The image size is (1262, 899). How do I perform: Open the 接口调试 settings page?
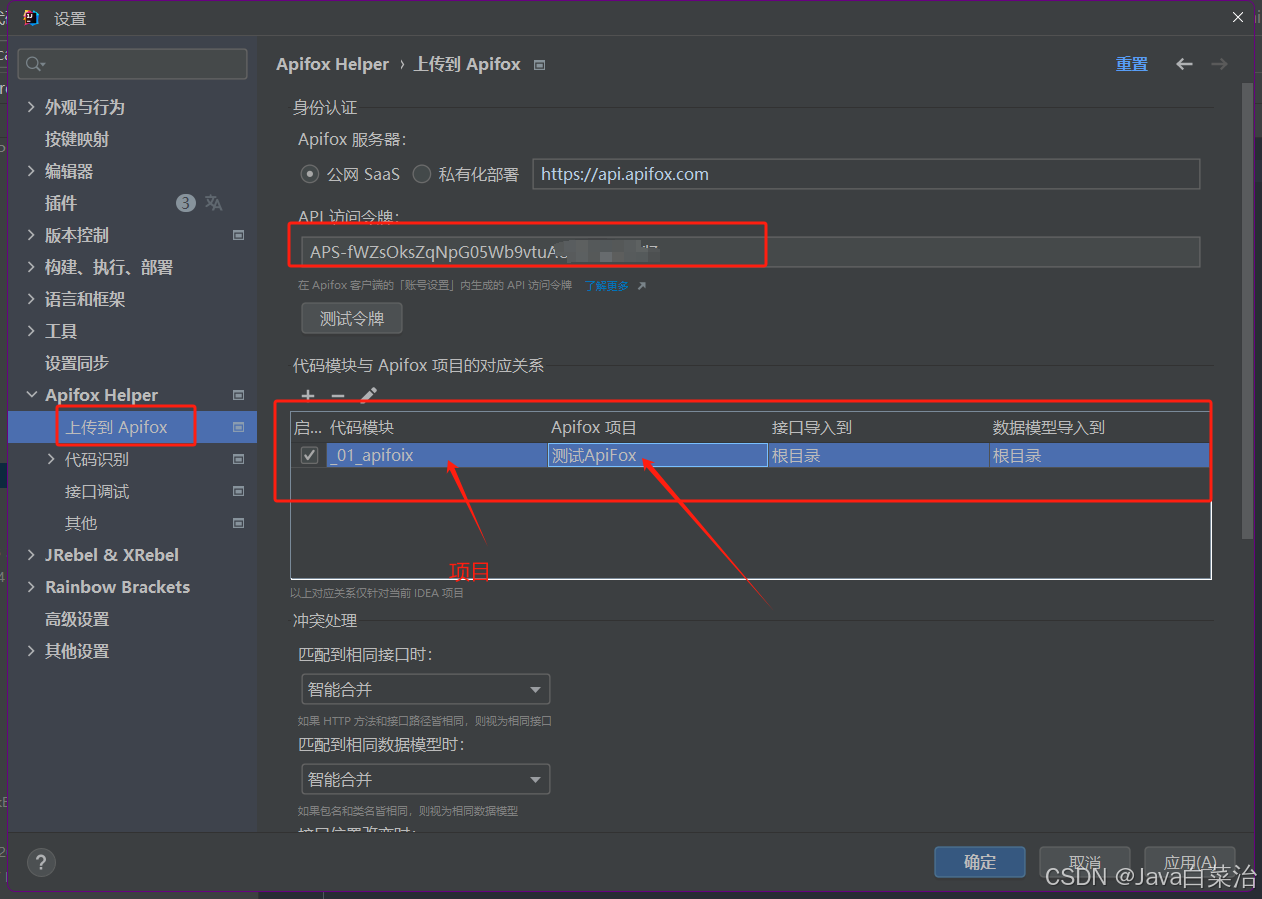coord(97,491)
